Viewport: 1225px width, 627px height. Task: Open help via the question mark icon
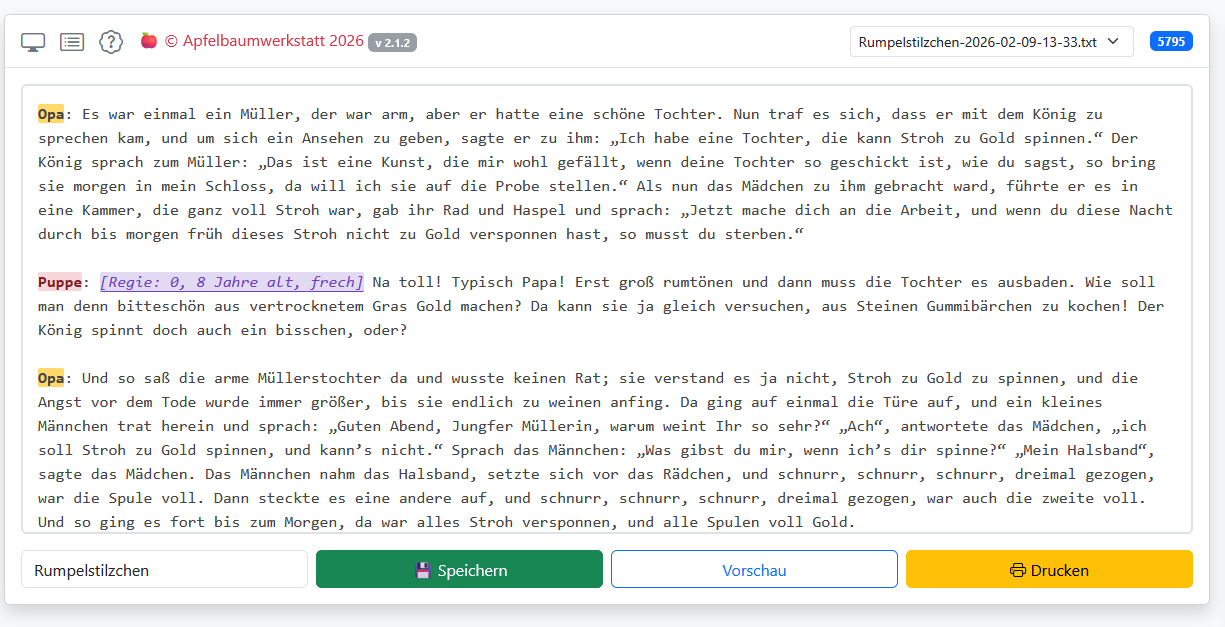[110, 42]
